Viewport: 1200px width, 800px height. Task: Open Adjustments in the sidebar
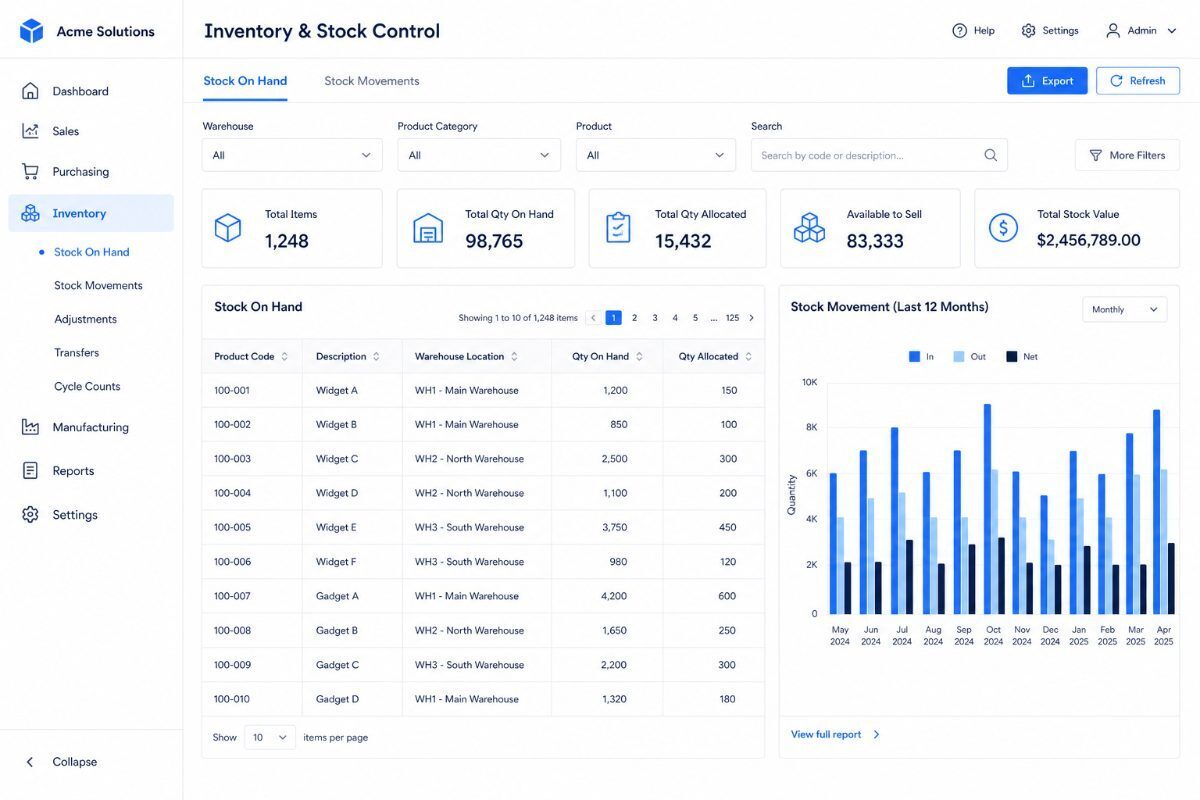(85, 319)
